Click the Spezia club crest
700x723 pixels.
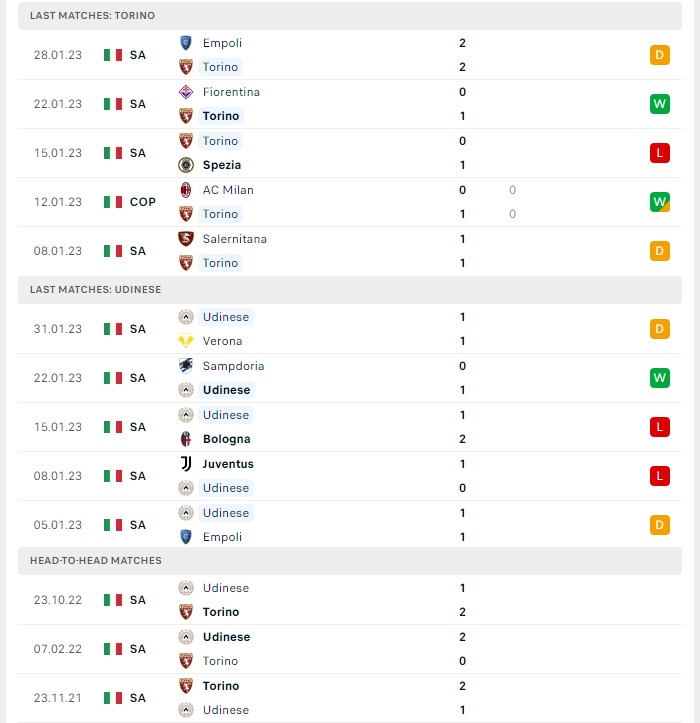pyautogui.click(x=186, y=165)
